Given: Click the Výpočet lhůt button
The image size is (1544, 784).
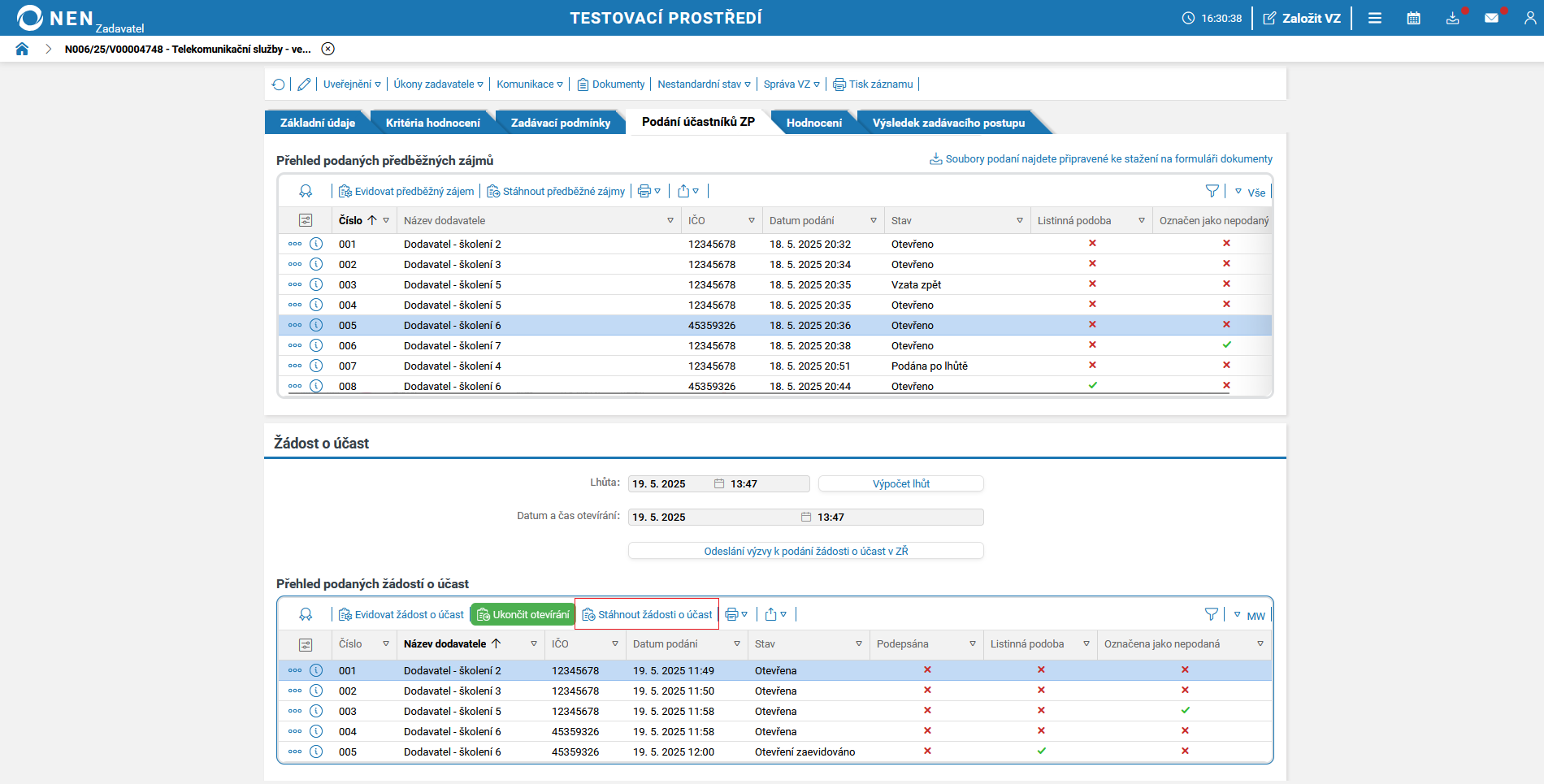Looking at the screenshot, I should click(900, 484).
